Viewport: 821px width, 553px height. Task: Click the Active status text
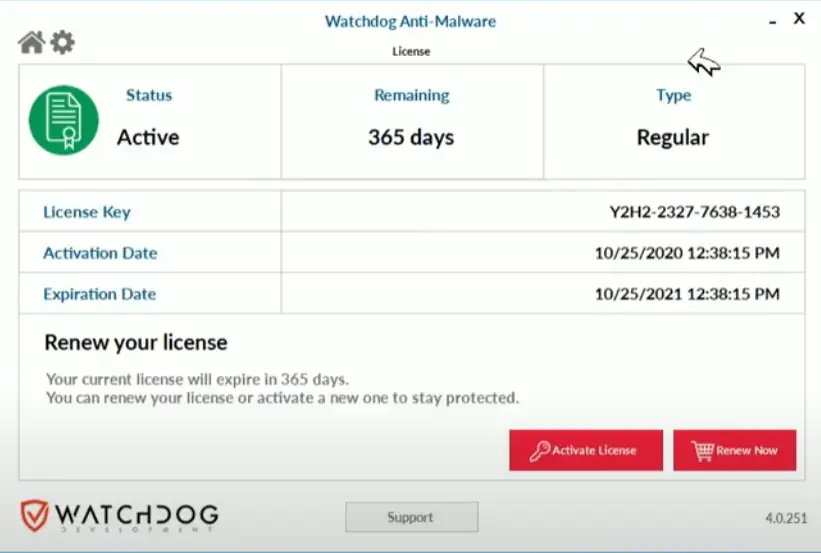click(x=148, y=137)
